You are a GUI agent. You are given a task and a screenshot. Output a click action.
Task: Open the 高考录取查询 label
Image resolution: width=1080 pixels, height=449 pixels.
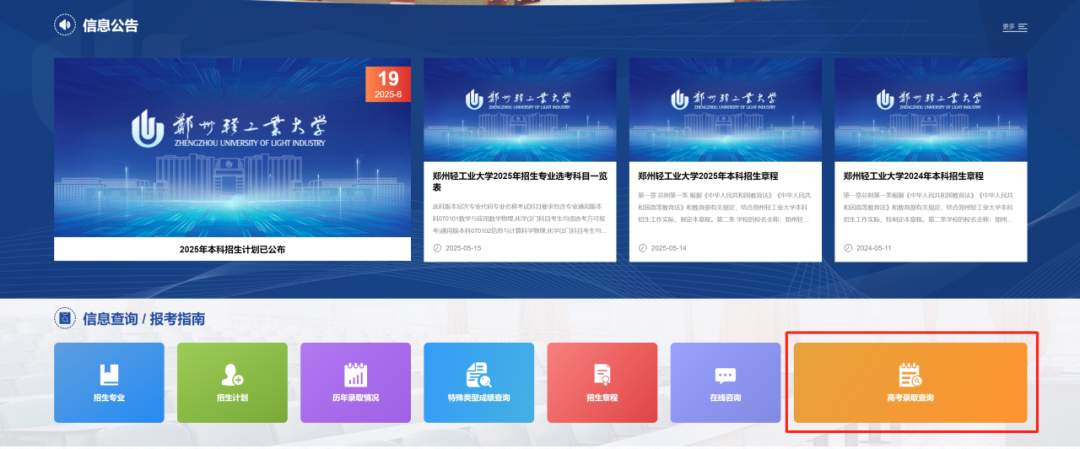(x=910, y=398)
